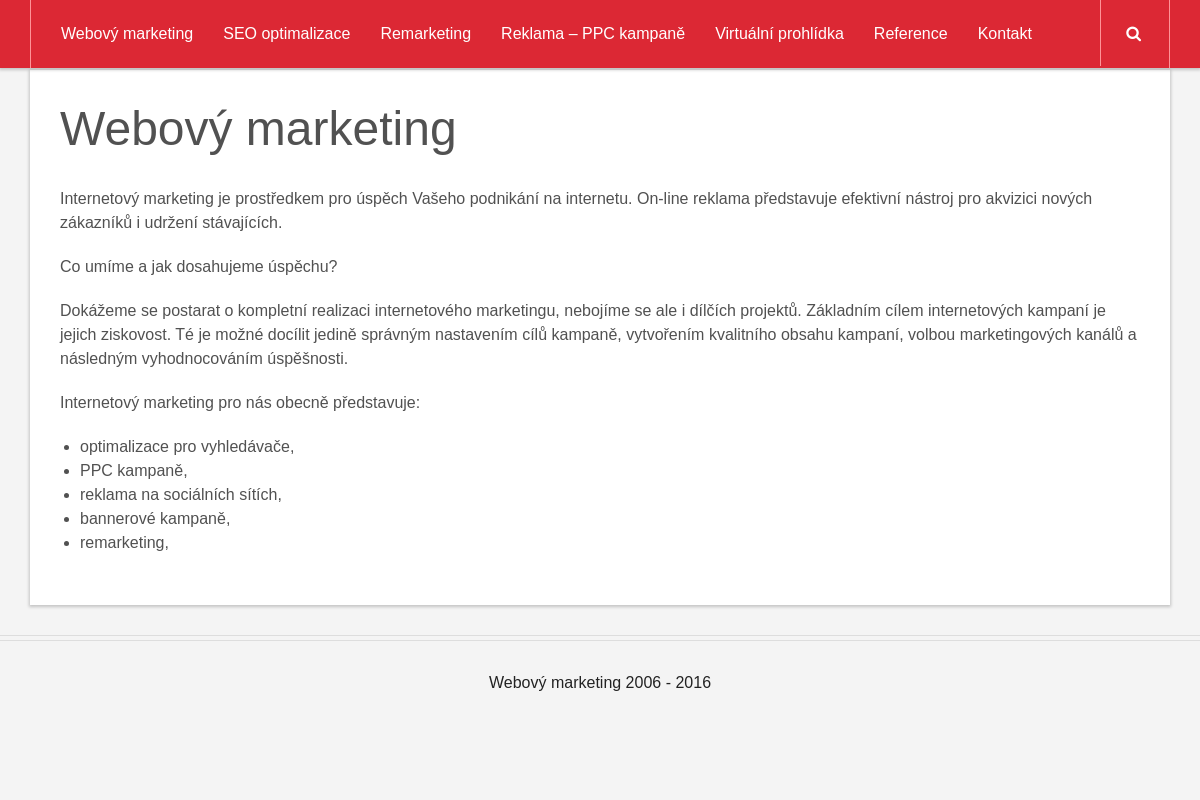The width and height of the screenshot is (1200, 800).
Task: Click the paragraph about internetový marketing
Action: click(575, 210)
